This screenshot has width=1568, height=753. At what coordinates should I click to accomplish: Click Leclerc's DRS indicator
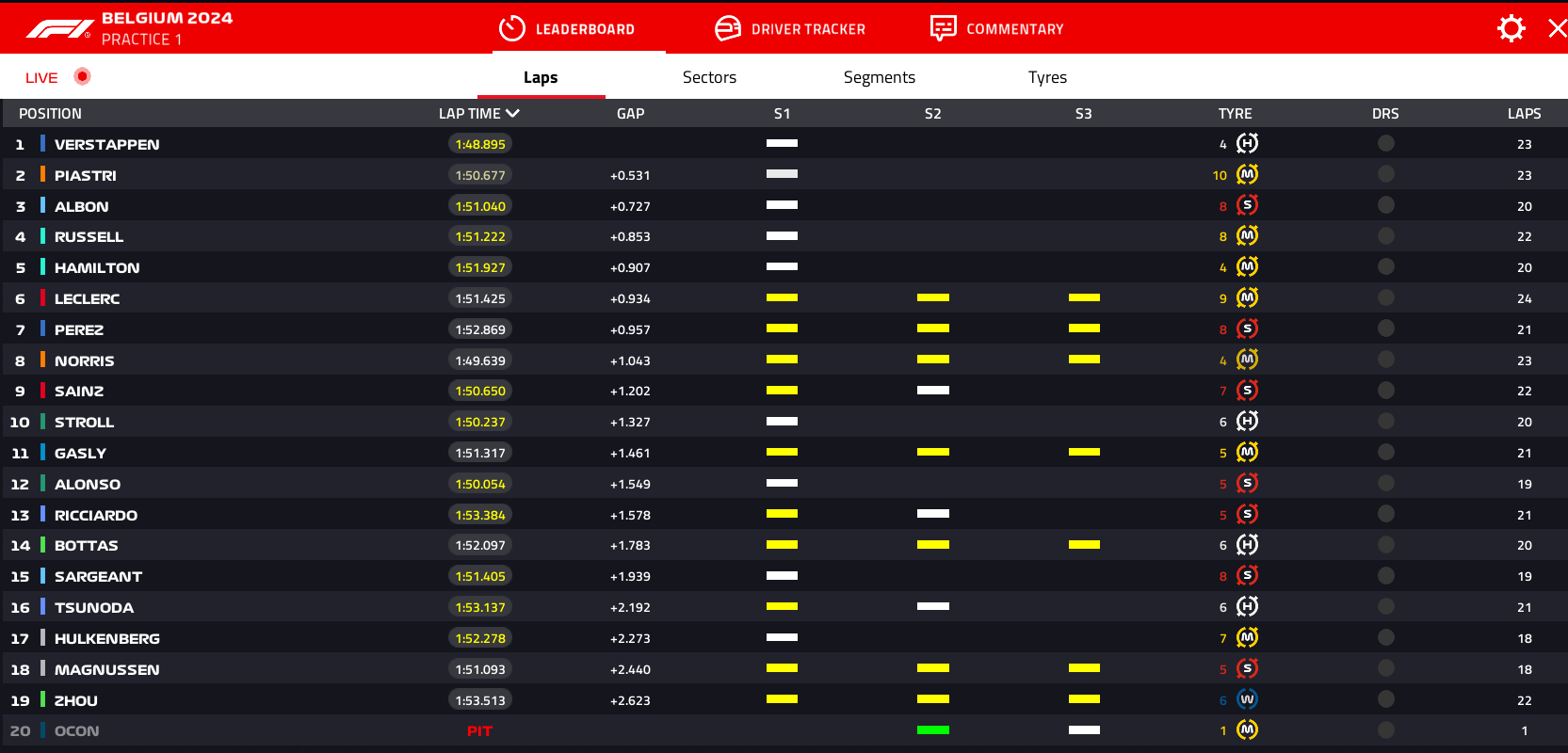coord(1385,297)
